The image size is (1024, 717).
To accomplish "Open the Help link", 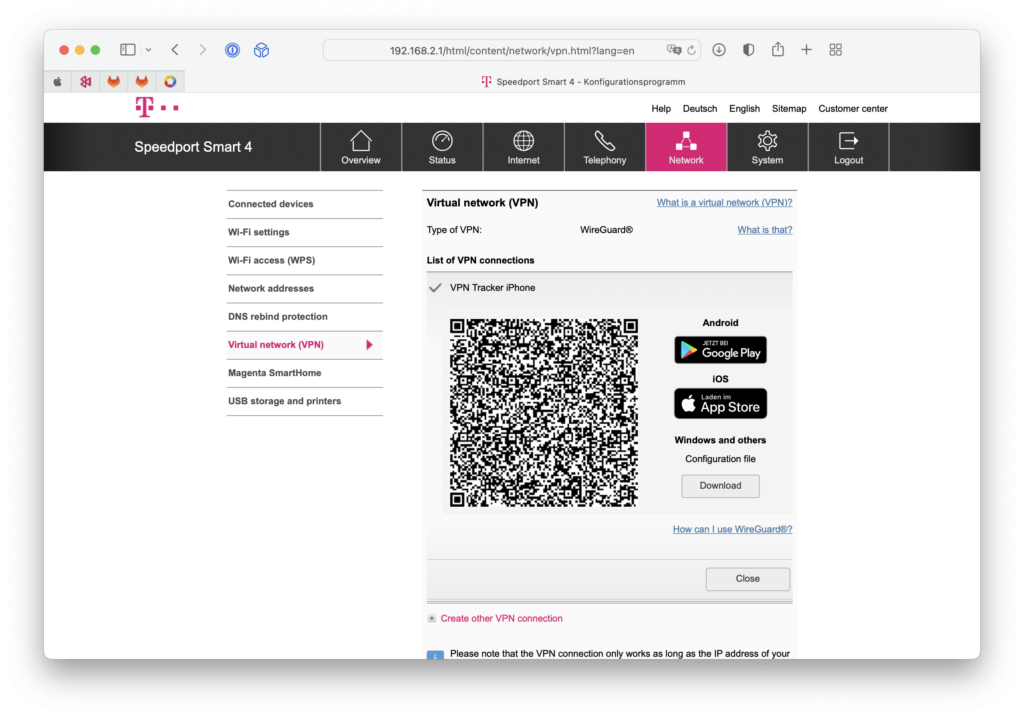I will pos(661,108).
